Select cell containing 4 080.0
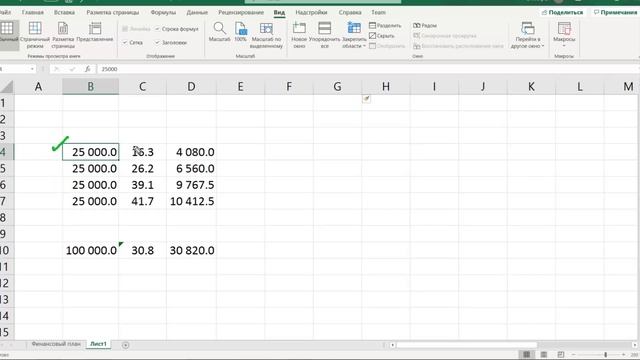The width and height of the screenshot is (640, 360). click(x=191, y=152)
